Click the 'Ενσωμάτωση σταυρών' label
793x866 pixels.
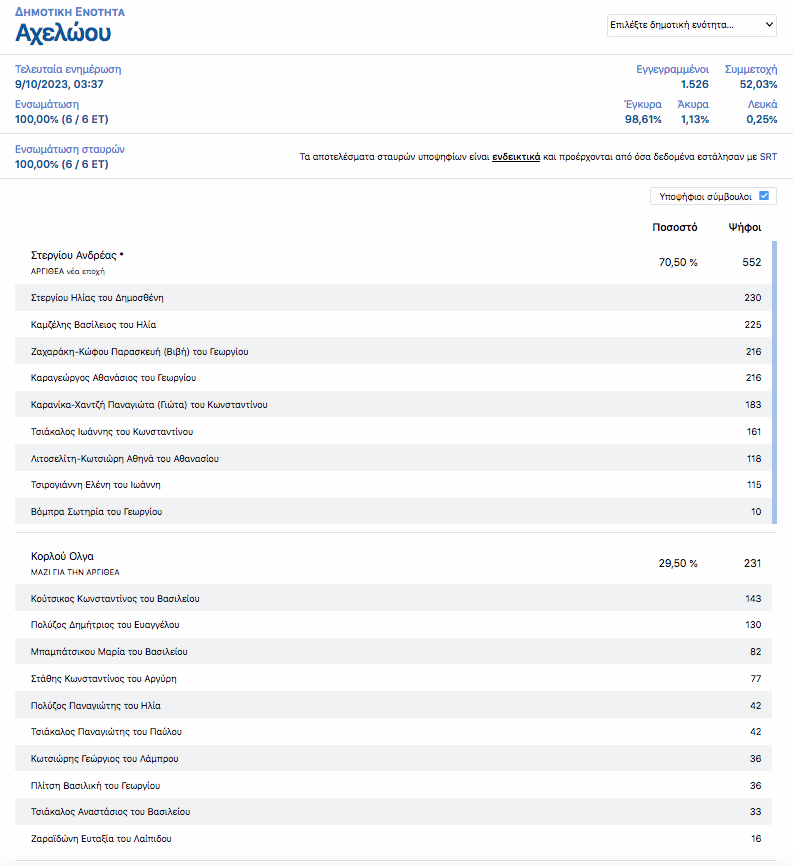pos(70,149)
